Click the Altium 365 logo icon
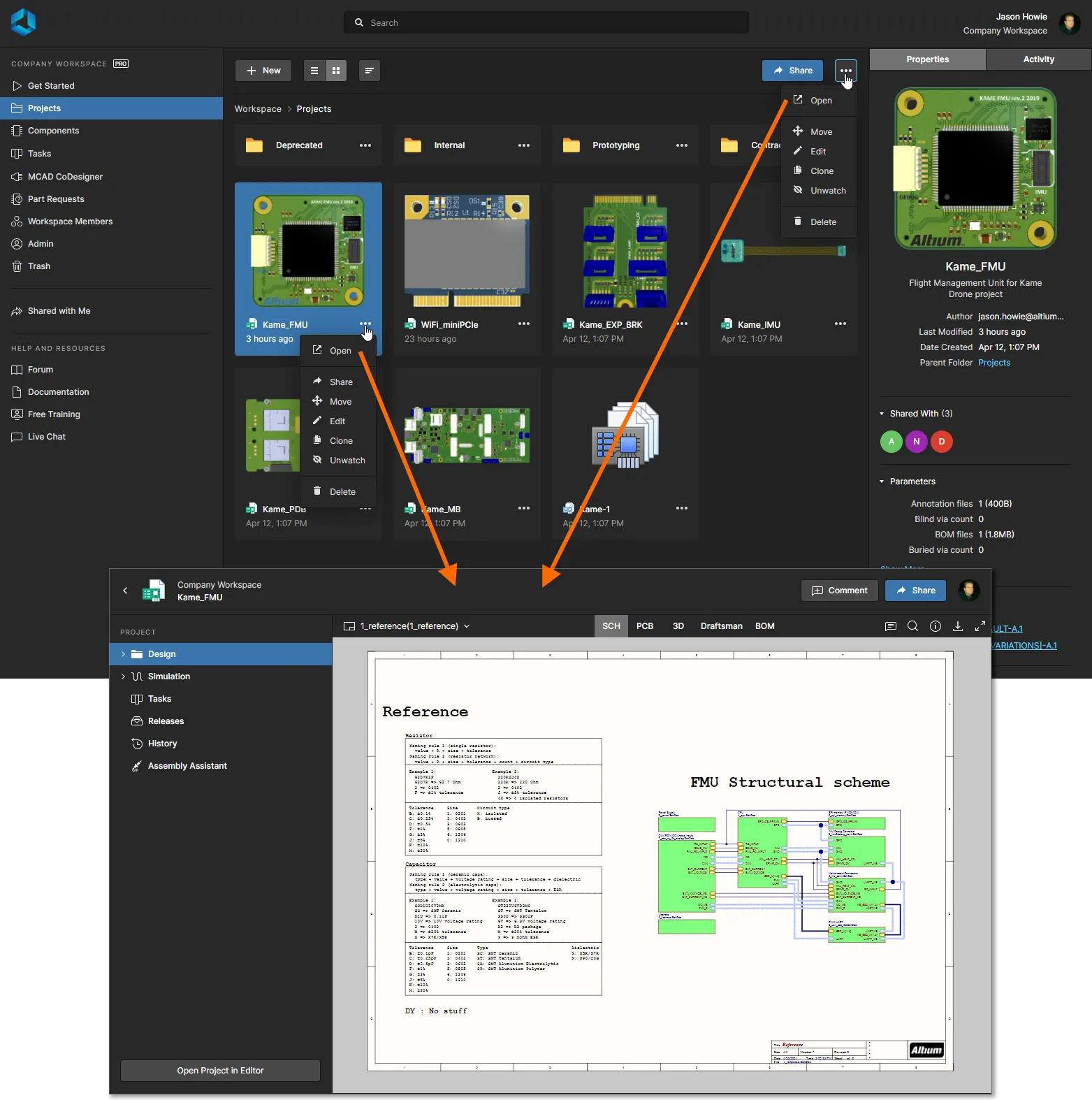Screen dimensions: 1092x1100 click(23, 22)
